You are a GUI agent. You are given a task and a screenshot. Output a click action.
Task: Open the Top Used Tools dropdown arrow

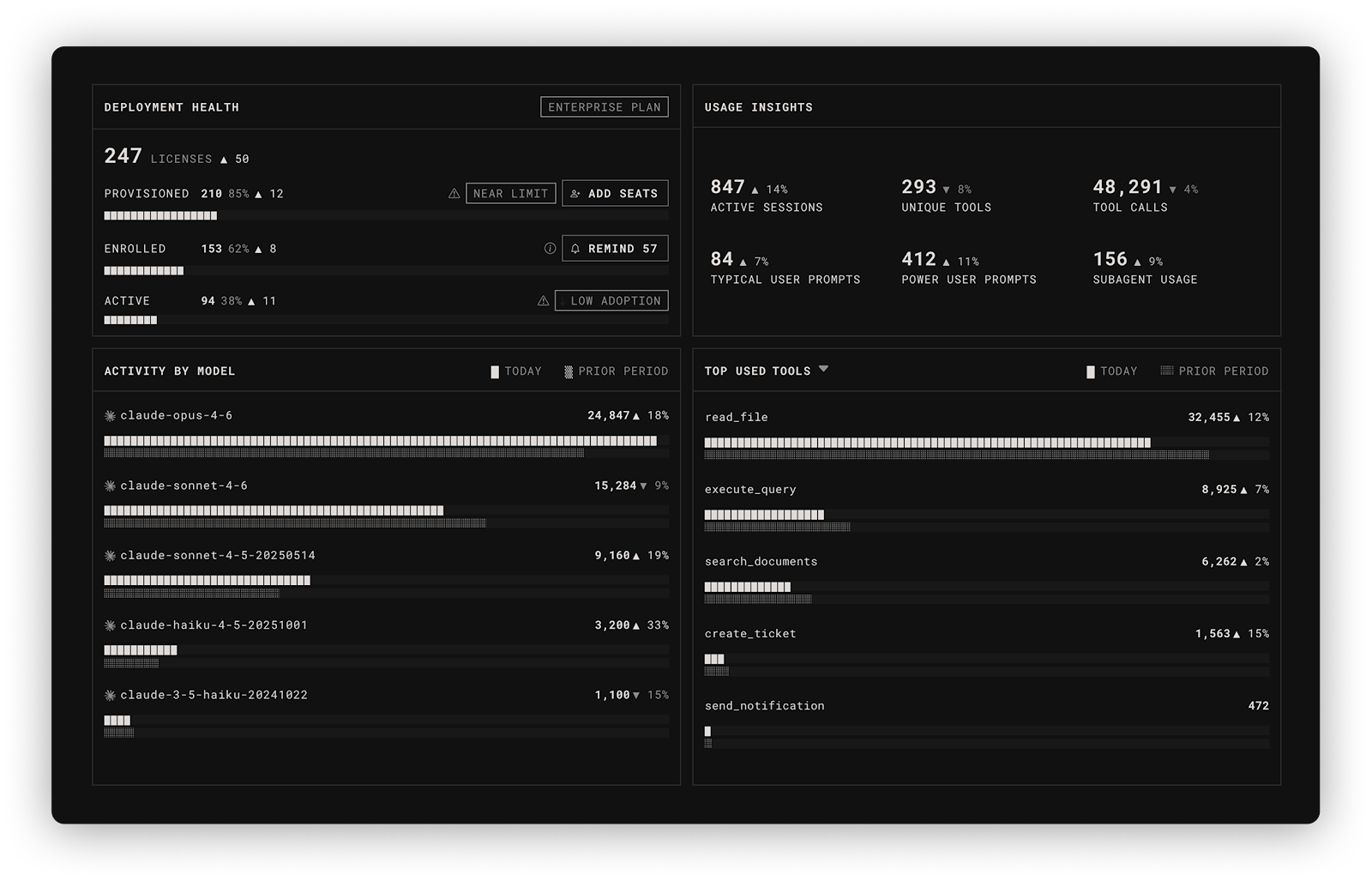(x=823, y=370)
